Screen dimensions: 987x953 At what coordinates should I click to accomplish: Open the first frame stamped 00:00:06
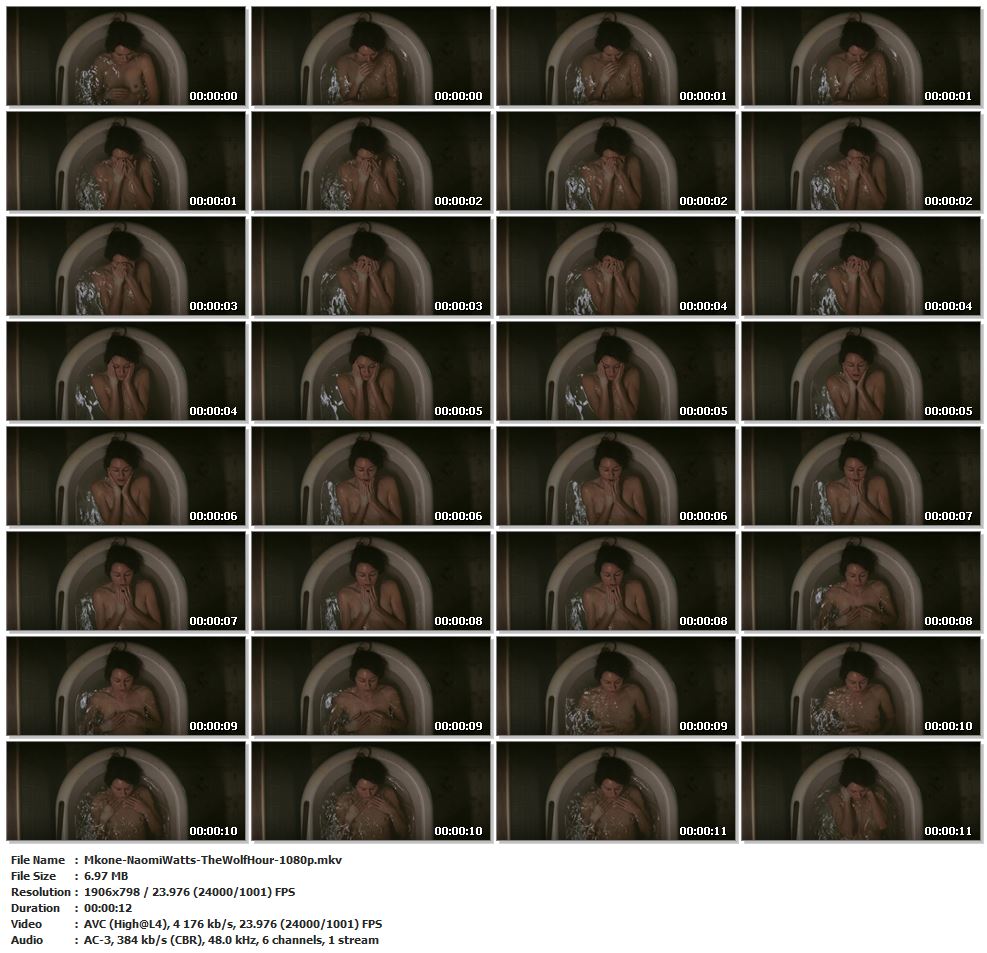click(x=126, y=476)
